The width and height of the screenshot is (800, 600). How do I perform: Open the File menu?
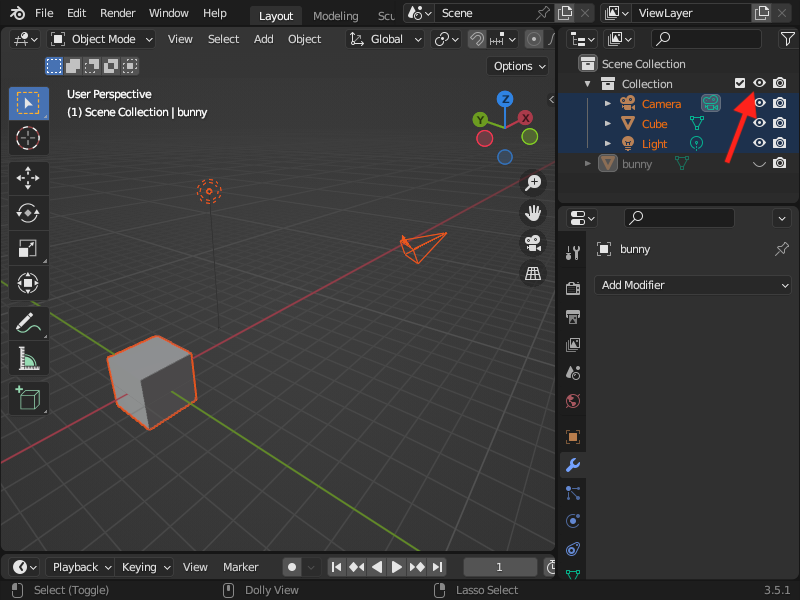(x=44, y=13)
